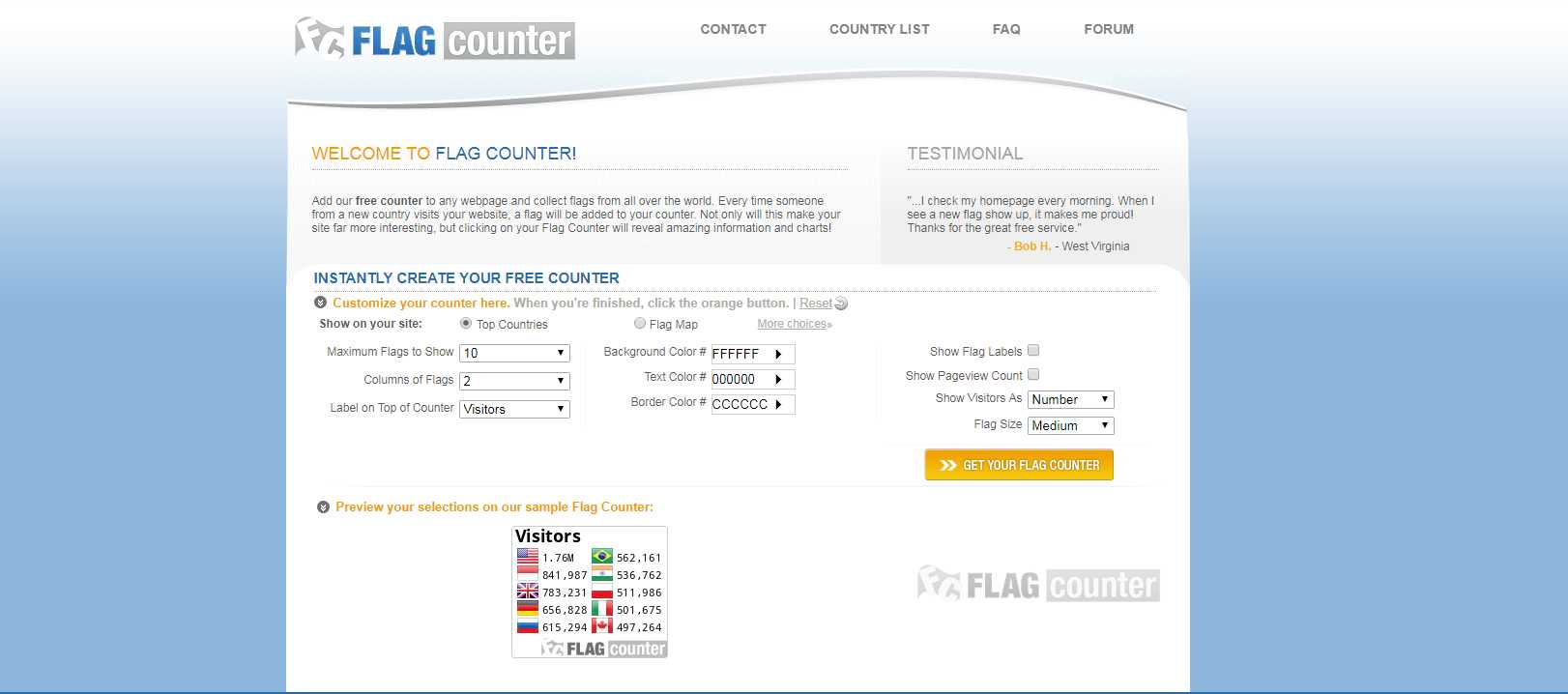Click the Flag Counter logo in the header
1568x694 pixels.
pyautogui.click(x=435, y=40)
